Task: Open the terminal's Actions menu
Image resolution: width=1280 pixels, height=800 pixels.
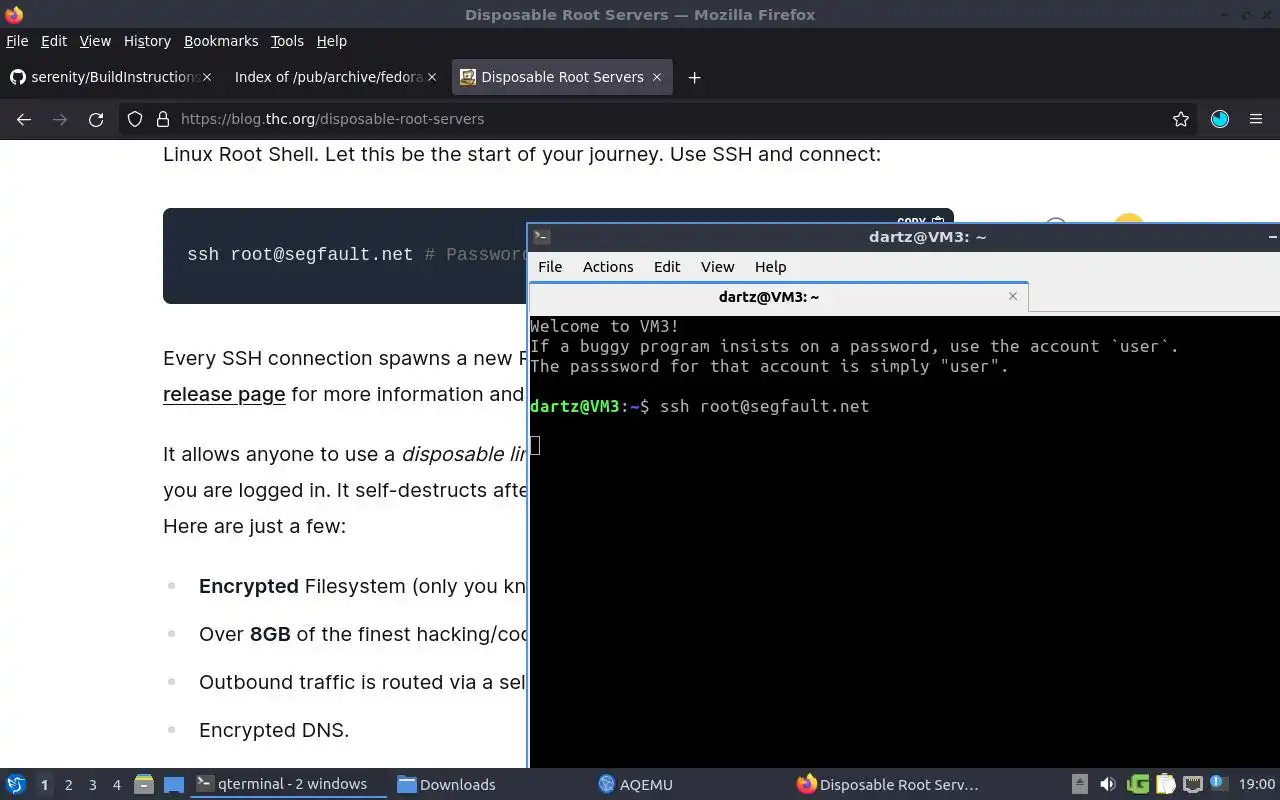Action: click(x=608, y=267)
